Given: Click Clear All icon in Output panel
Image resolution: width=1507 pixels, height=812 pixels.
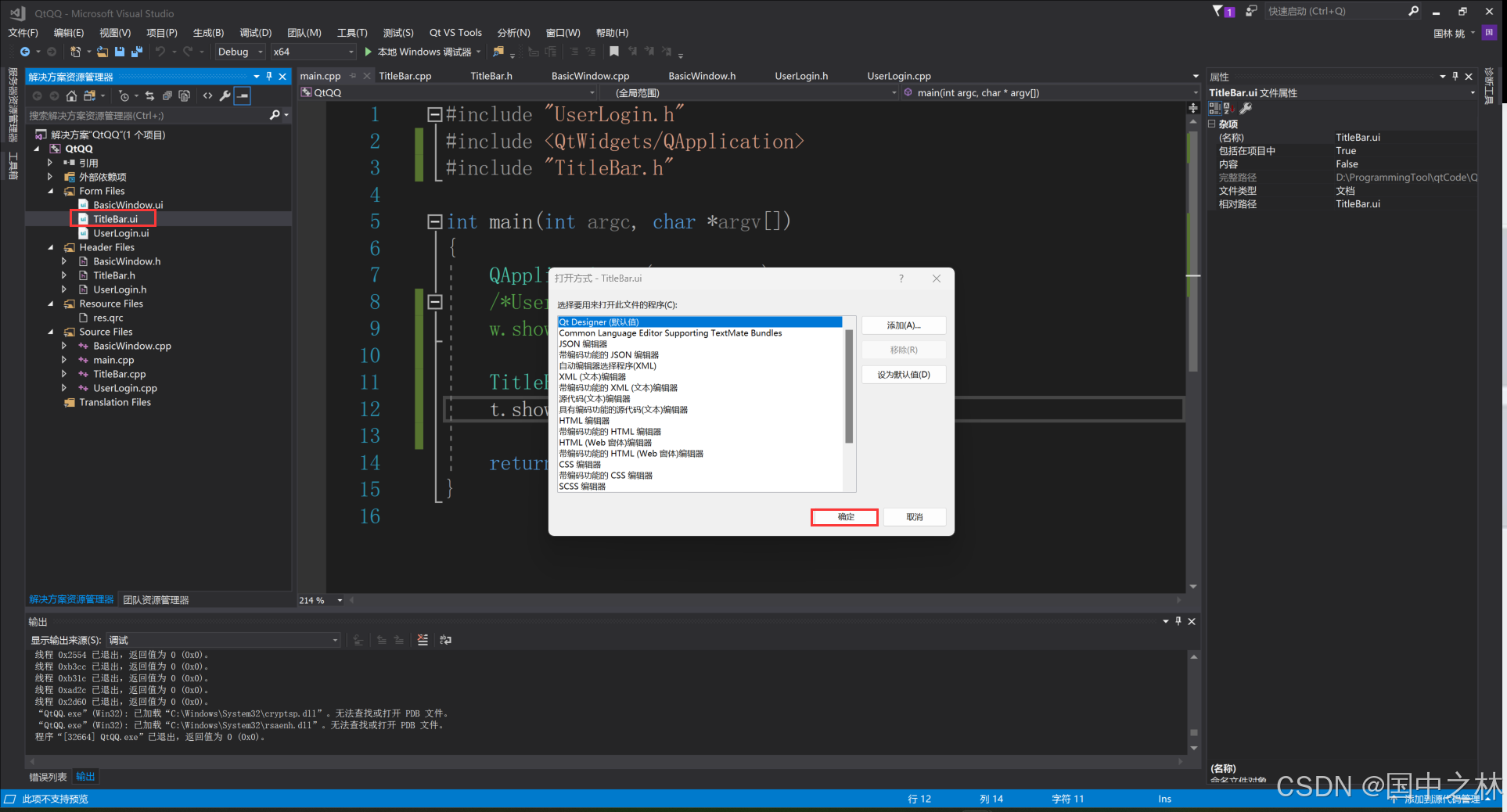Looking at the screenshot, I should [x=423, y=640].
